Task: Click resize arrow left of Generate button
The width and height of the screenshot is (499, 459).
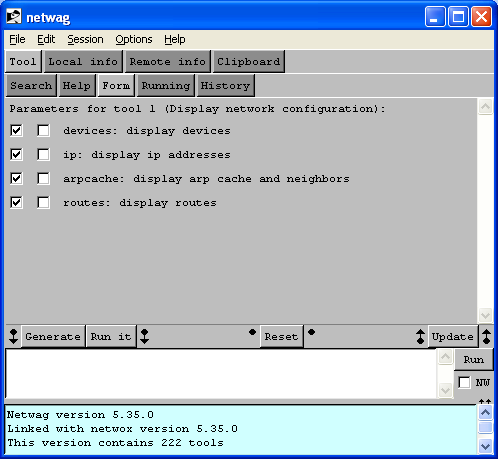Action: tap(13, 336)
